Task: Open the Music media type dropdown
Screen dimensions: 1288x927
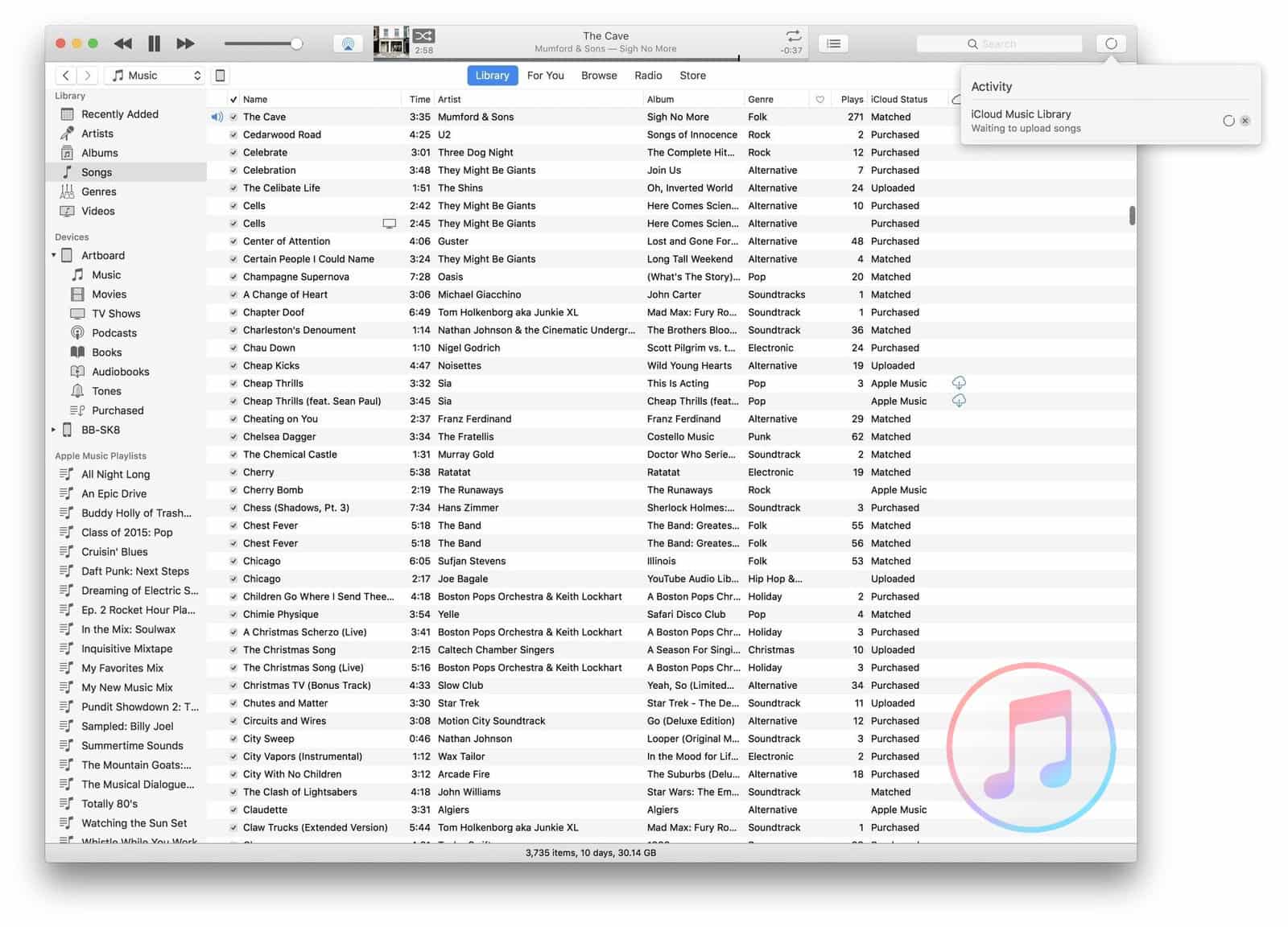Action: click(x=155, y=76)
